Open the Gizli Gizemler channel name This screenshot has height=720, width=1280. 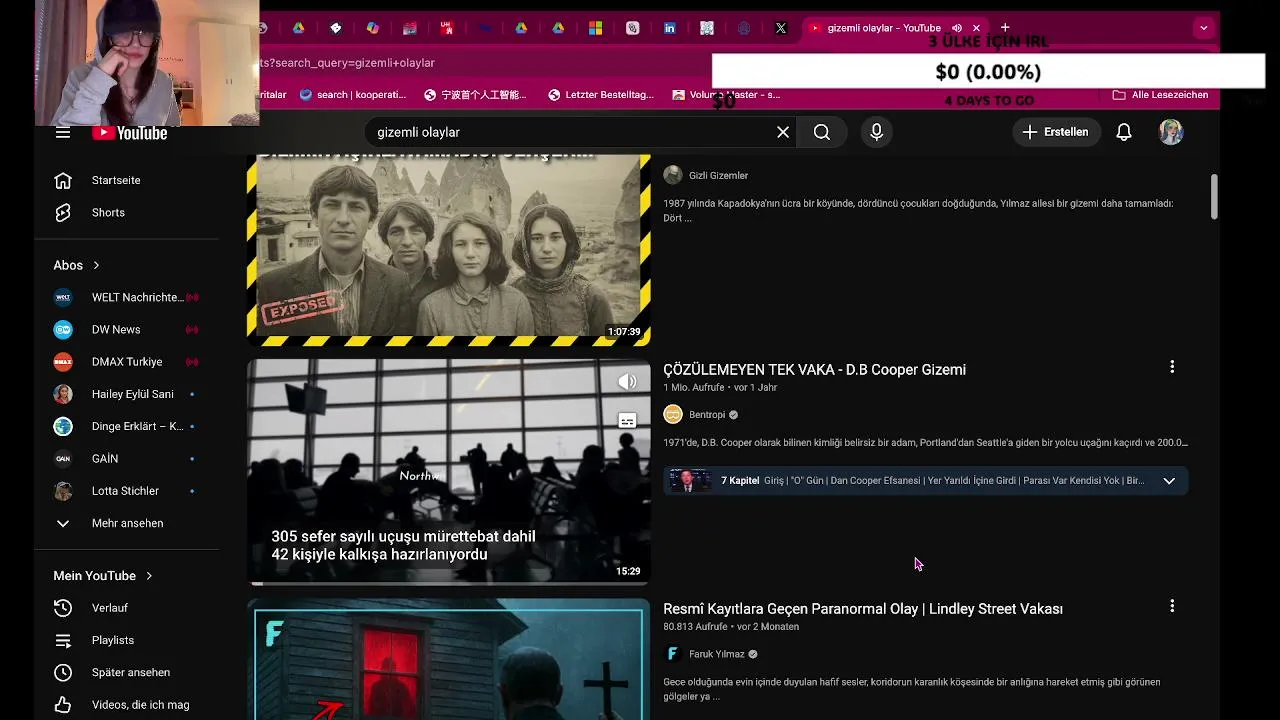718,176
